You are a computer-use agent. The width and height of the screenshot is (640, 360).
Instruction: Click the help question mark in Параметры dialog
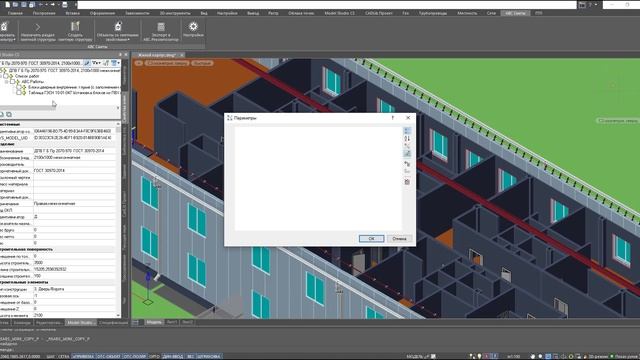pyautogui.click(x=393, y=118)
